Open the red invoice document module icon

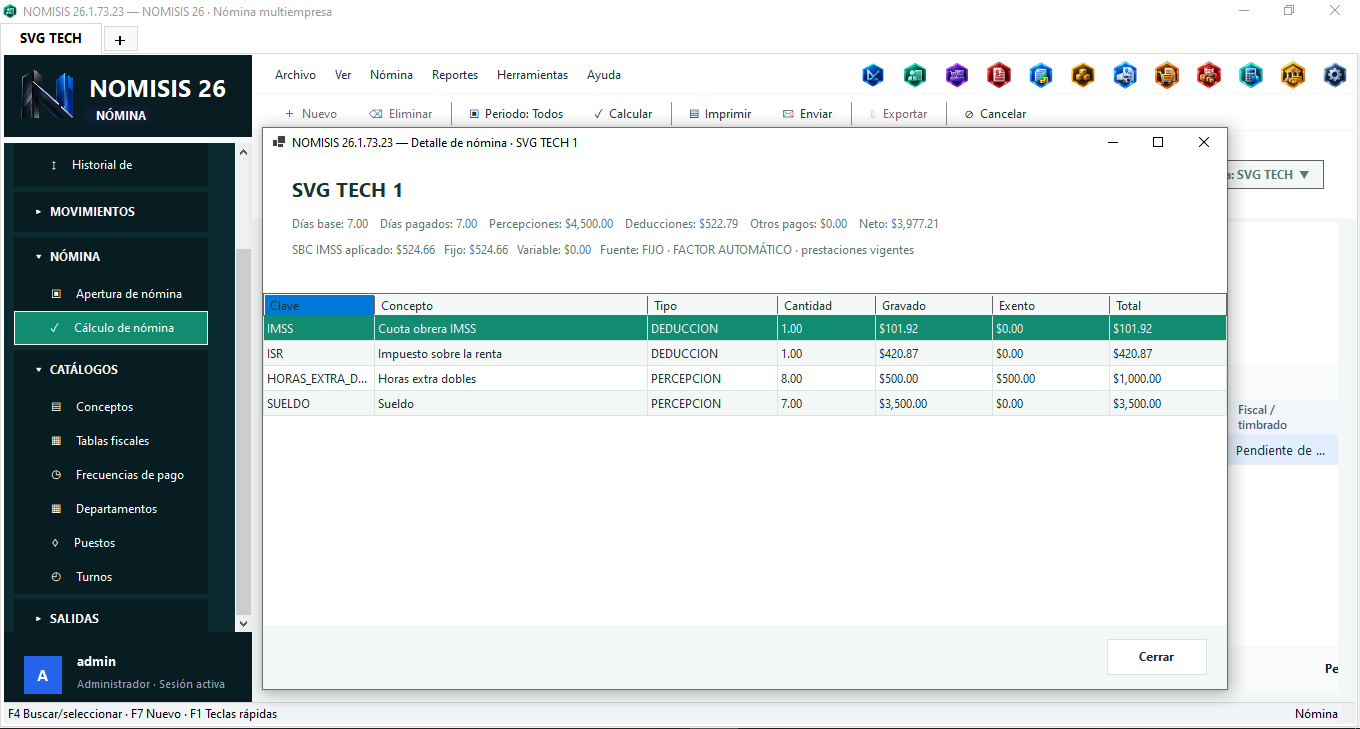pyautogui.click(x=999, y=75)
